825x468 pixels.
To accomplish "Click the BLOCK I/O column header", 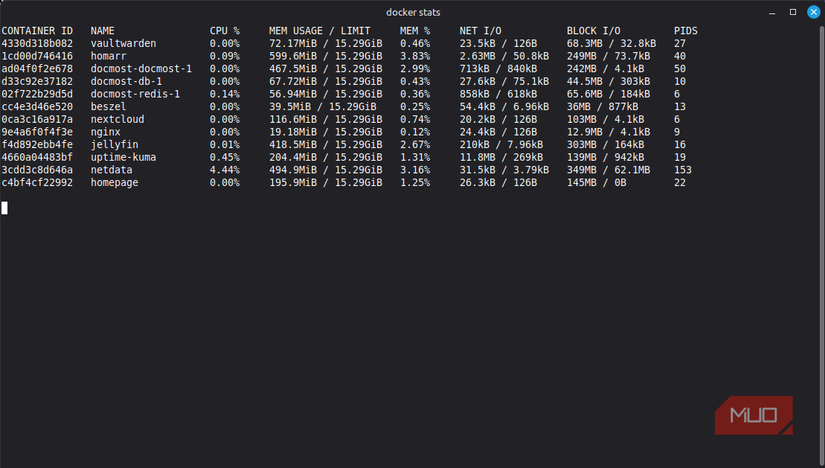I will (593, 31).
